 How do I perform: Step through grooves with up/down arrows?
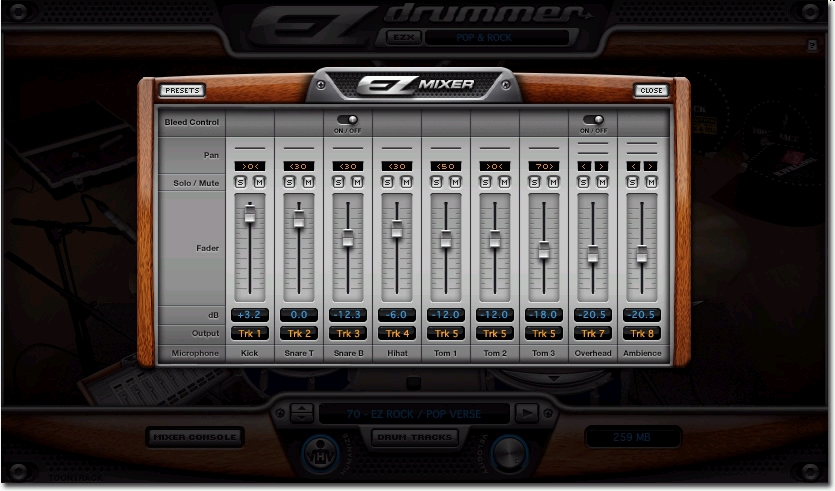pos(302,413)
